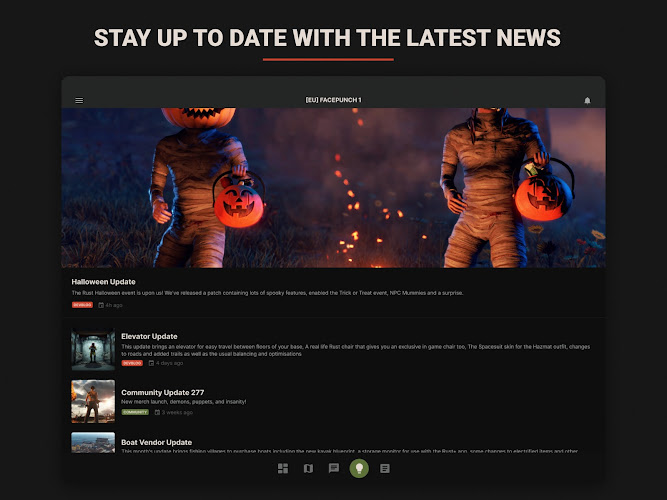Open the Elevator Update article title
The width and height of the screenshot is (667, 500).
tap(149, 336)
